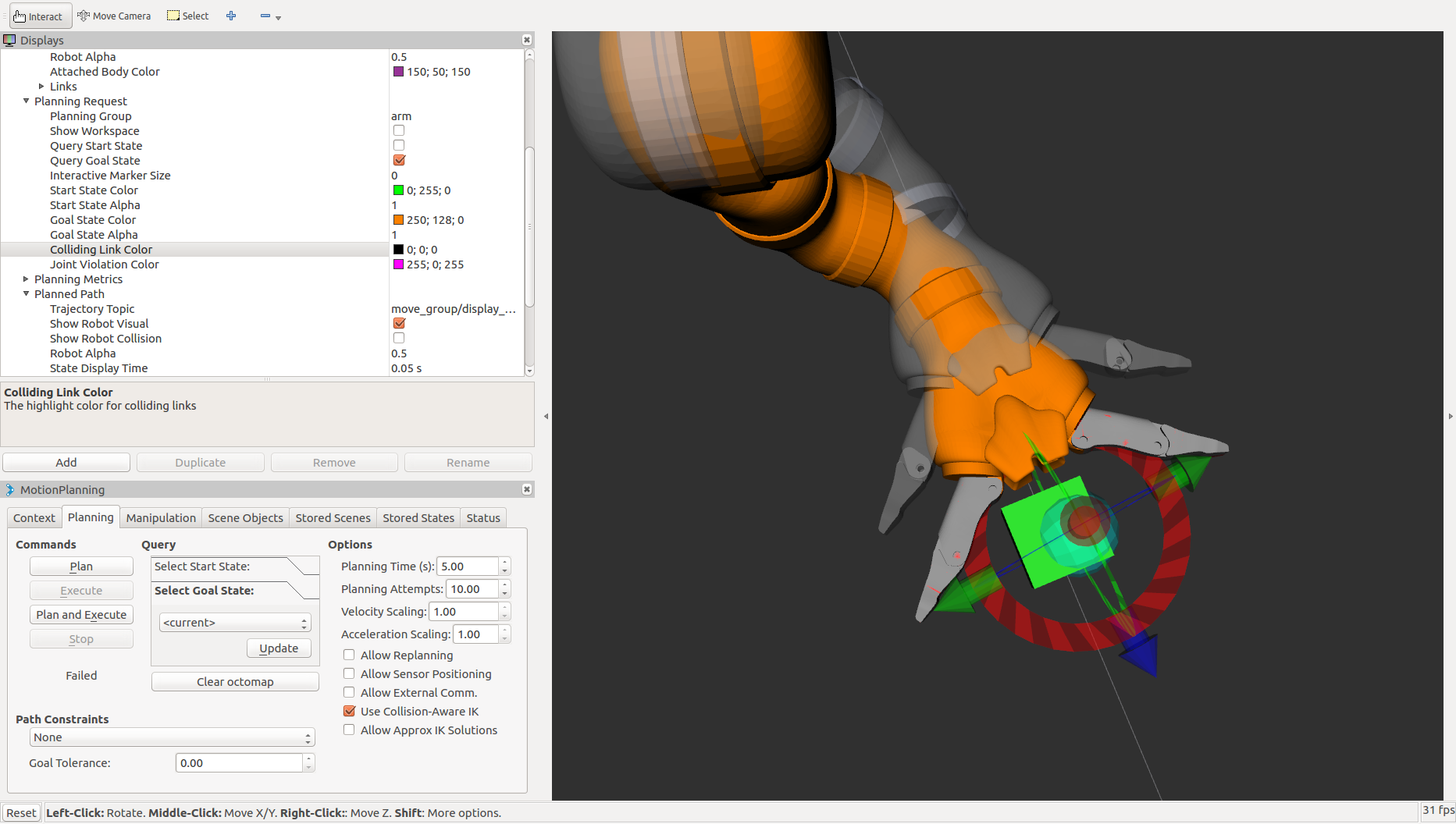Click the Goal State Color orange swatch
The height and width of the screenshot is (824, 1456).
coord(398,220)
